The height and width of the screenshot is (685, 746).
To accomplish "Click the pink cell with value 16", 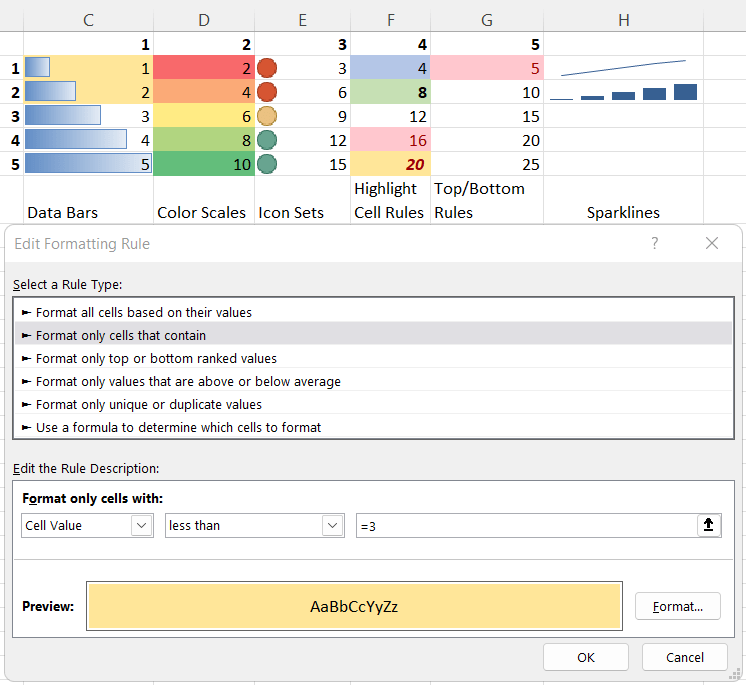I will pyautogui.click(x=391, y=140).
